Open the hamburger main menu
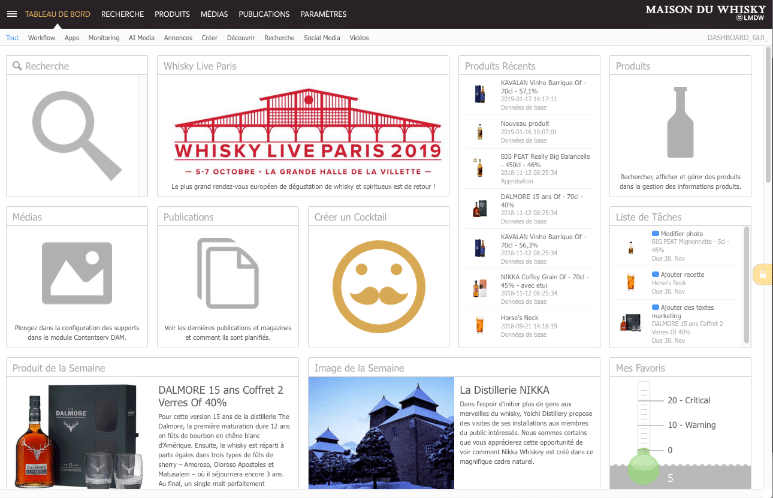Viewport: 773px width, 498px height. [x=12, y=14]
